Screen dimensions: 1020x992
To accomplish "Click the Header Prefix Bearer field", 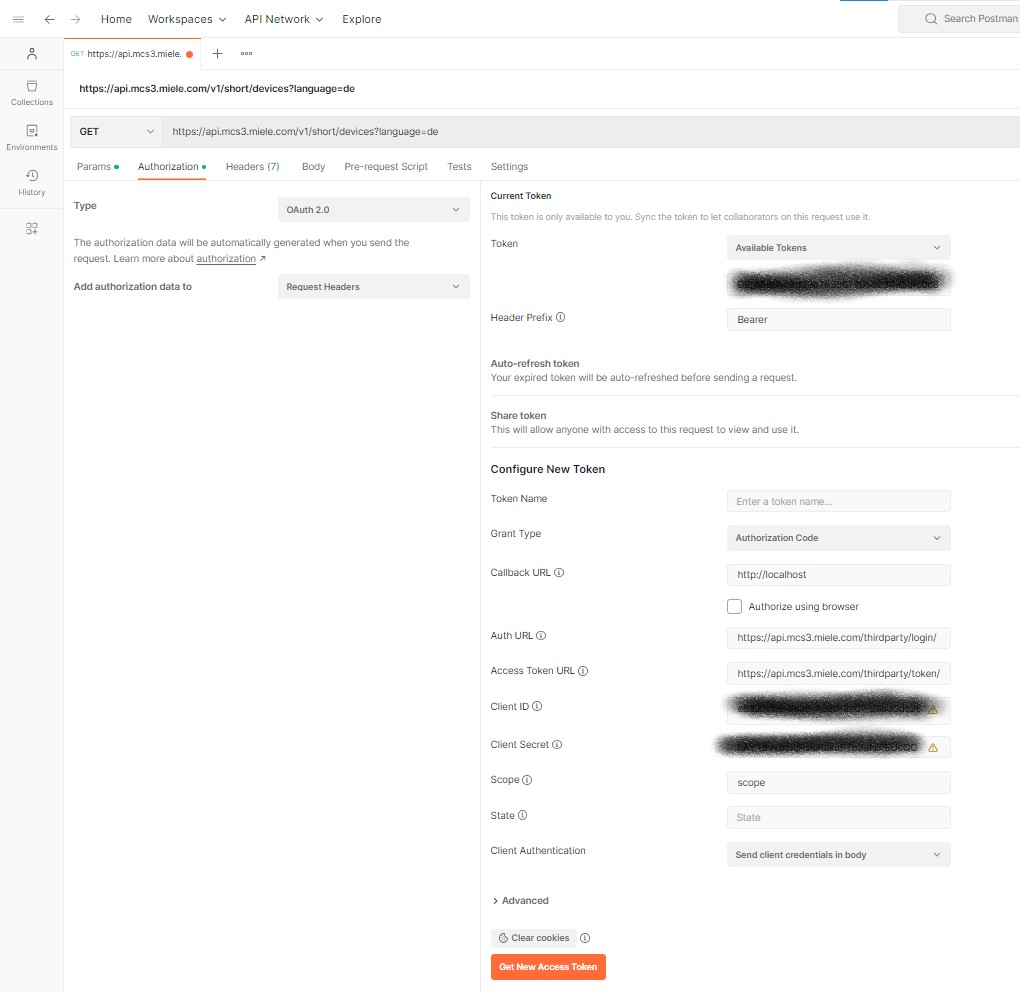I will pyautogui.click(x=839, y=319).
